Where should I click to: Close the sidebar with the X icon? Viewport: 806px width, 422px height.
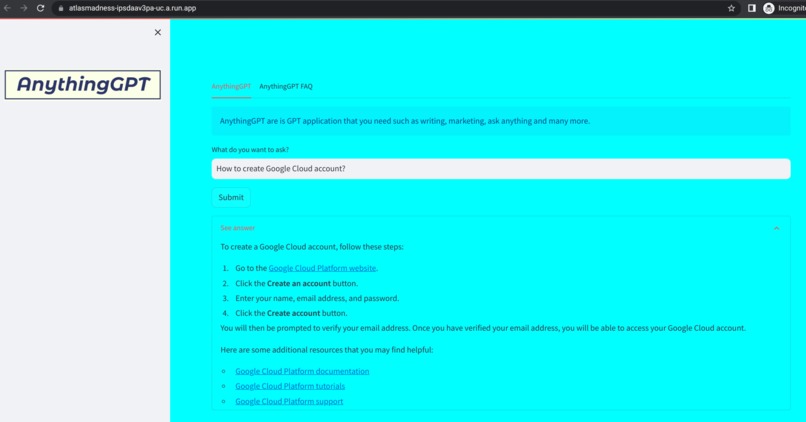coord(158,32)
